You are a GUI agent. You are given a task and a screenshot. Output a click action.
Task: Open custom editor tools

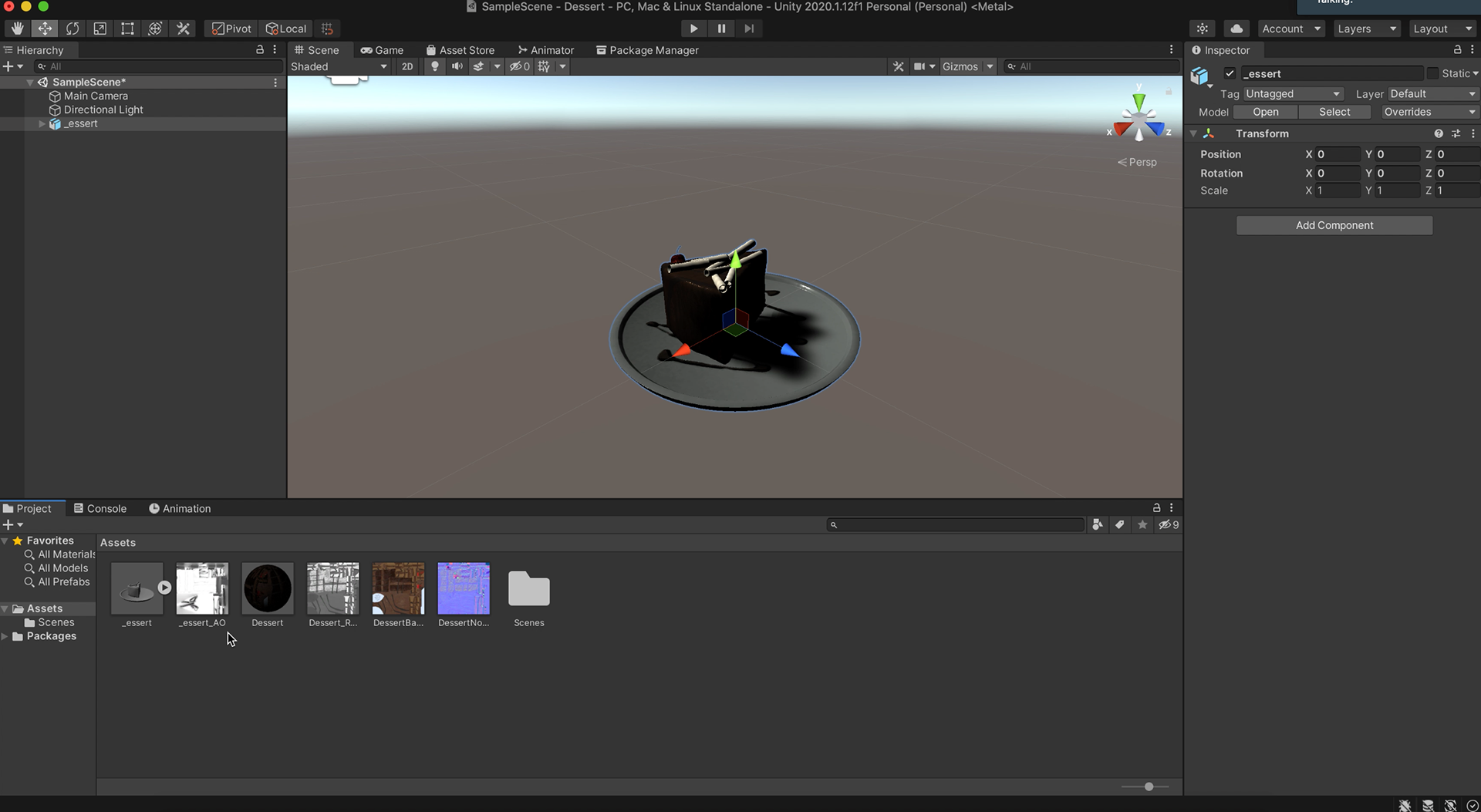point(183,29)
